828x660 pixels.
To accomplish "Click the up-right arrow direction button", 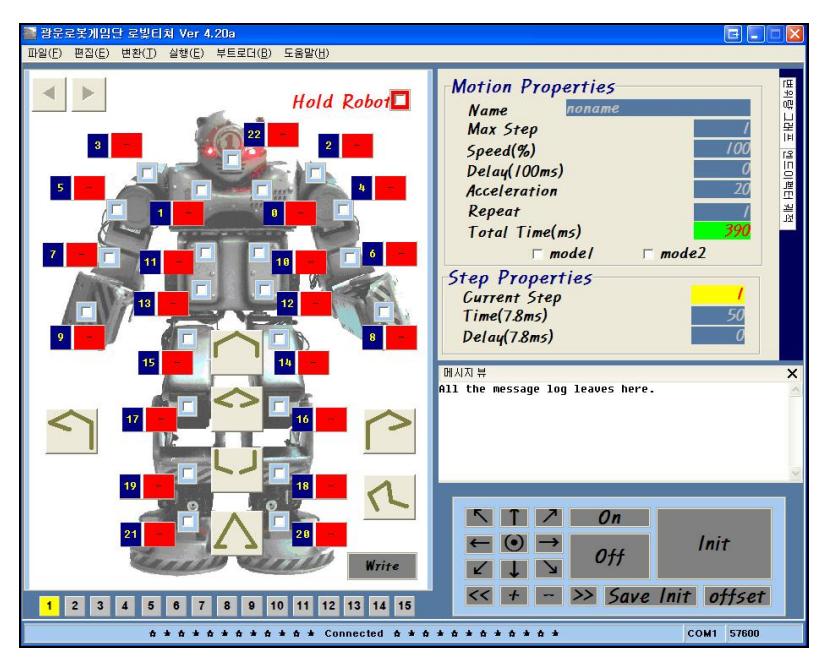I will point(549,517).
